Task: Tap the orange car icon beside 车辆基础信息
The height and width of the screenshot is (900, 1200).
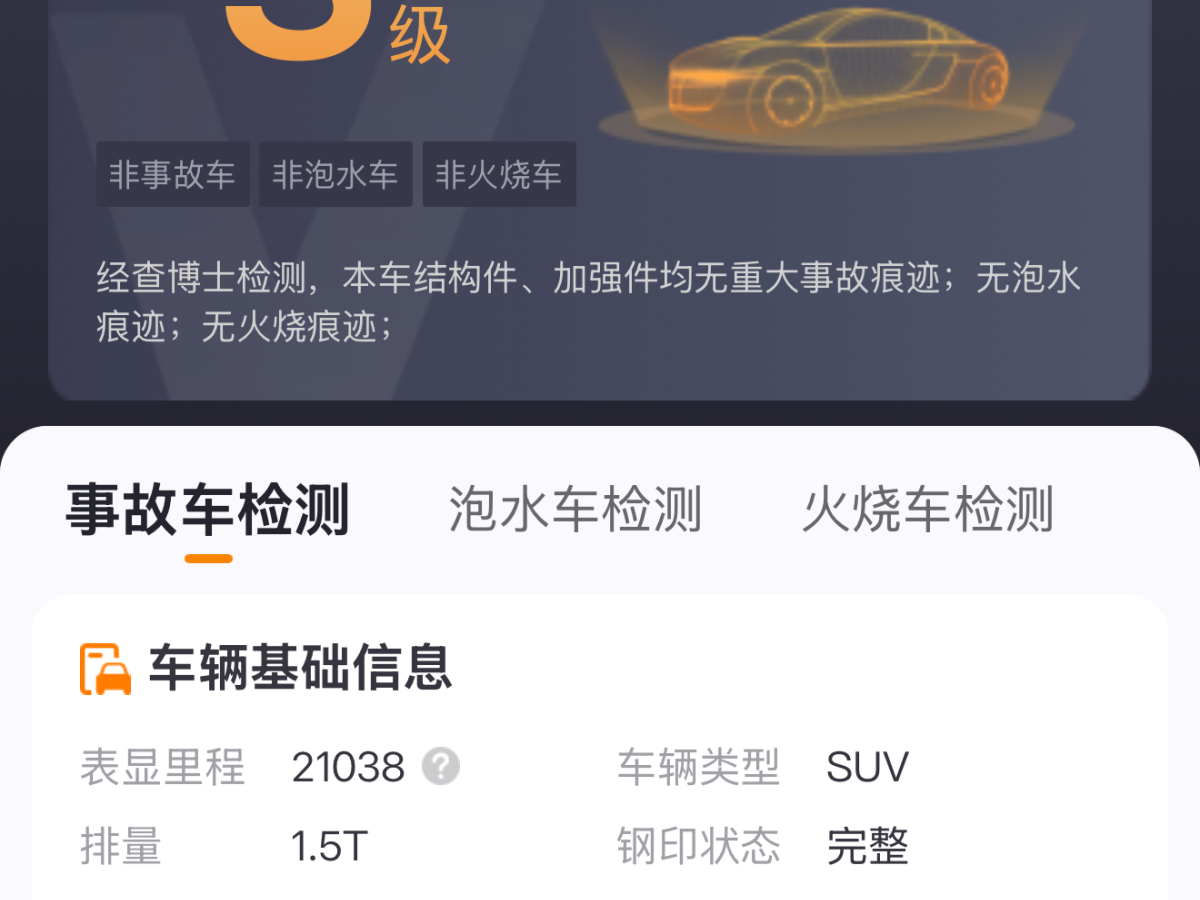Action: (106, 669)
